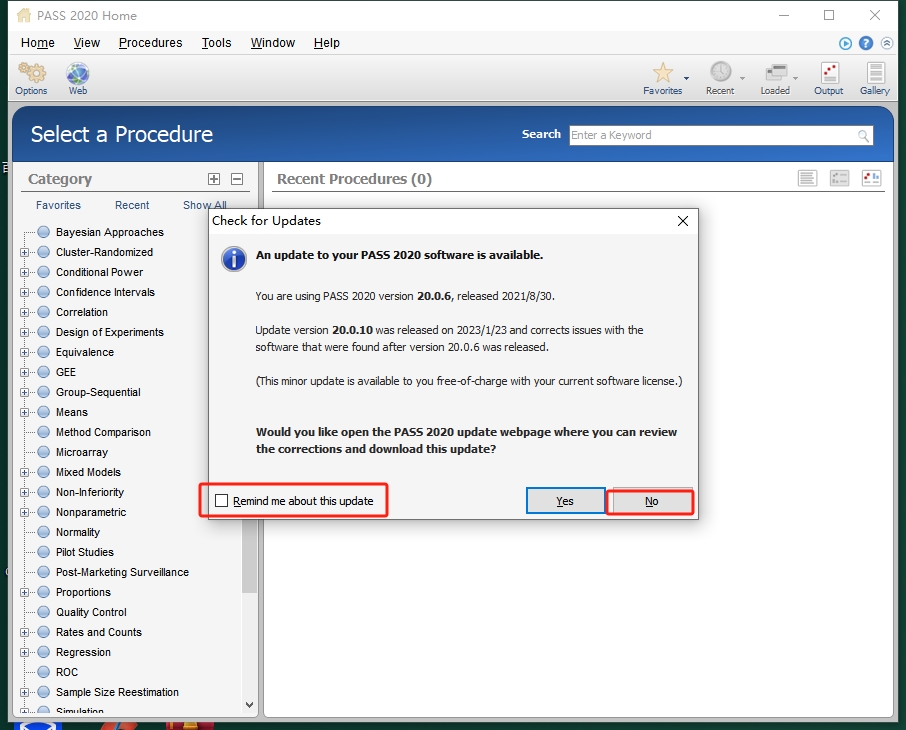Expand the Proportions category
Image resolution: width=906 pixels, height=730 pixels.
(x=24, y=592)
